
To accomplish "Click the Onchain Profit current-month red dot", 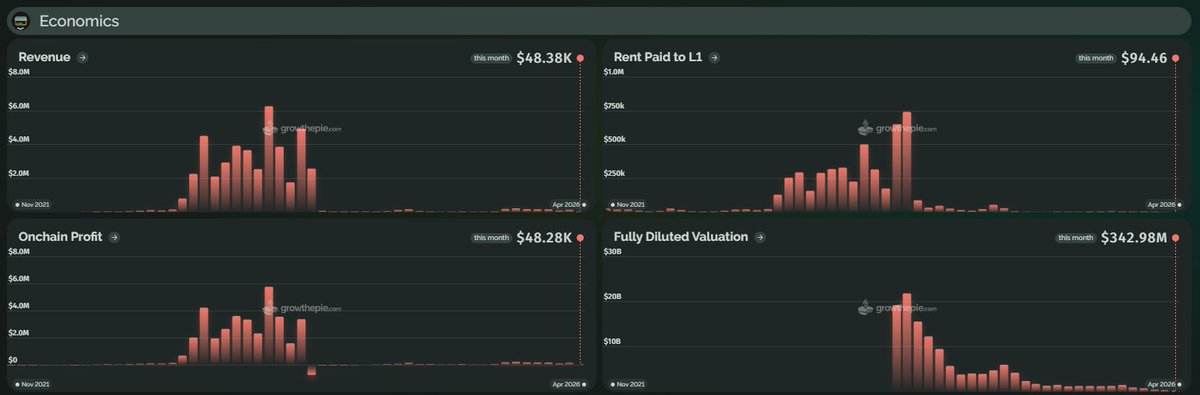I will point(580,237).
